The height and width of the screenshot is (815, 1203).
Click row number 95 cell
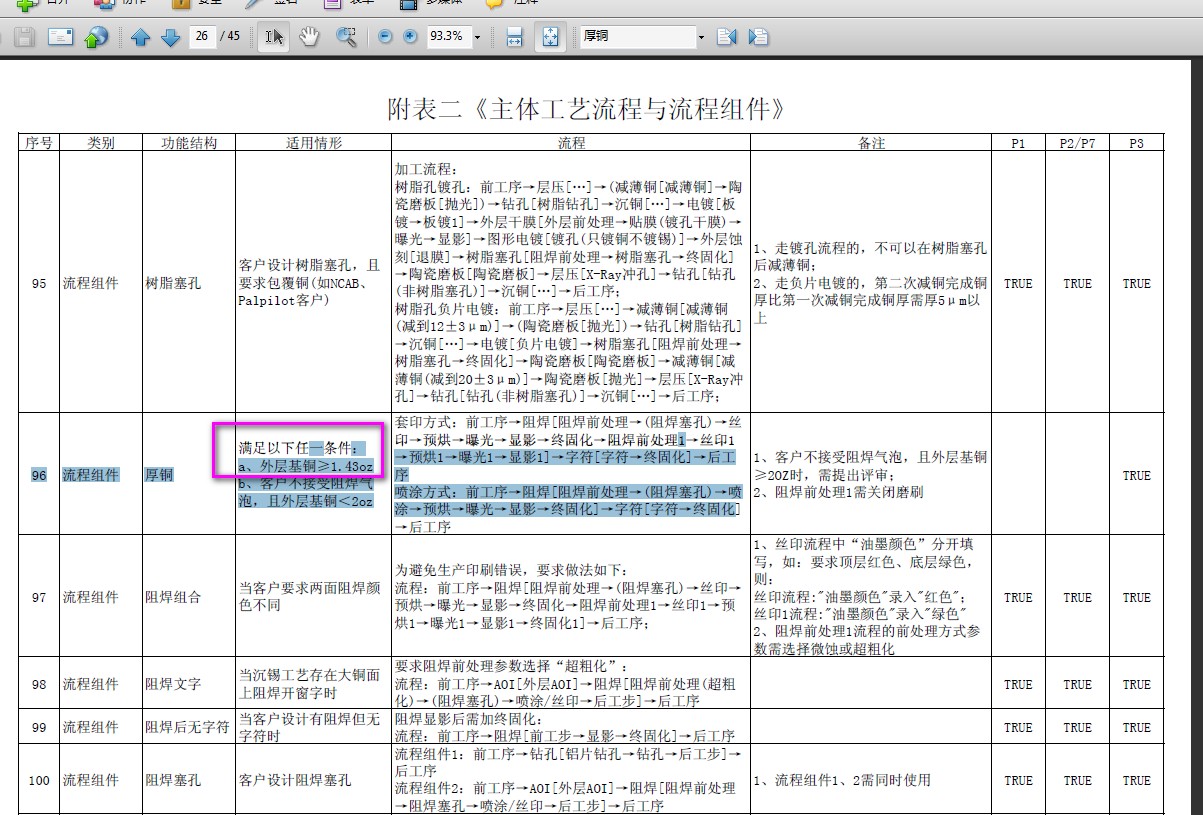[x=38, y=283]
